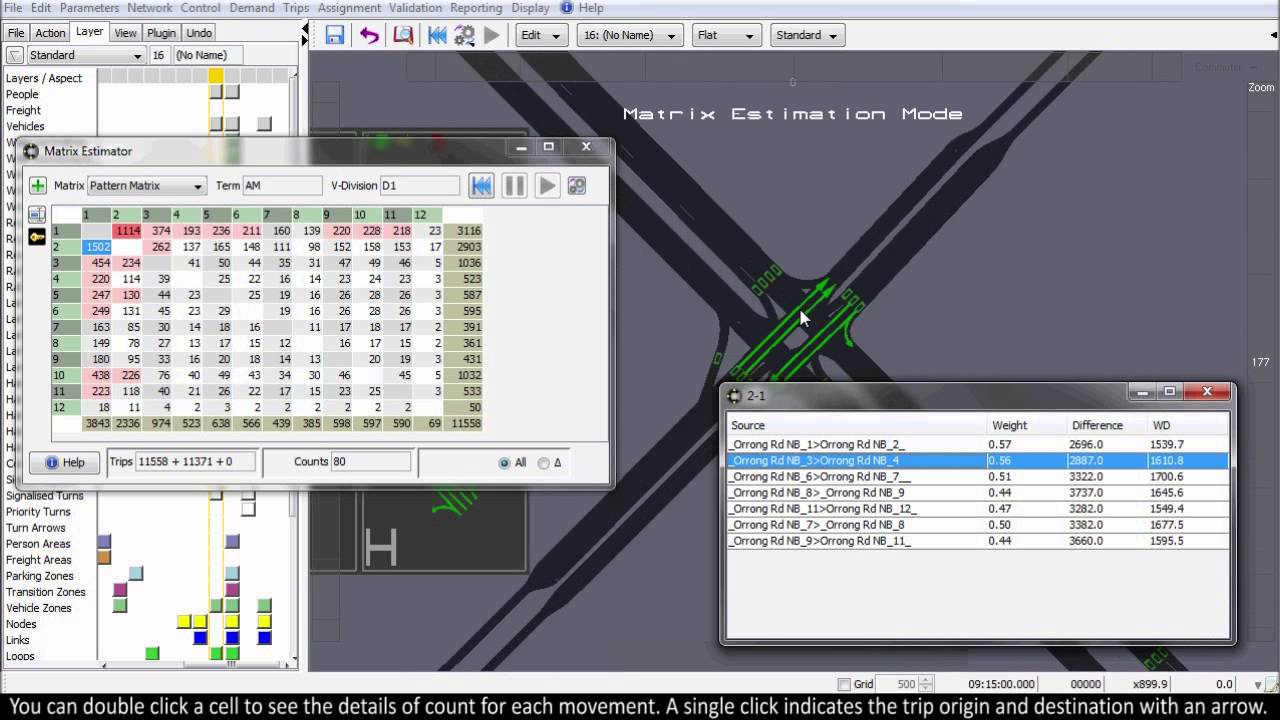Toggle the orange Freight Areas layer square
Image resolution: width=1280 pixels, height=720 pixels.
104,559
